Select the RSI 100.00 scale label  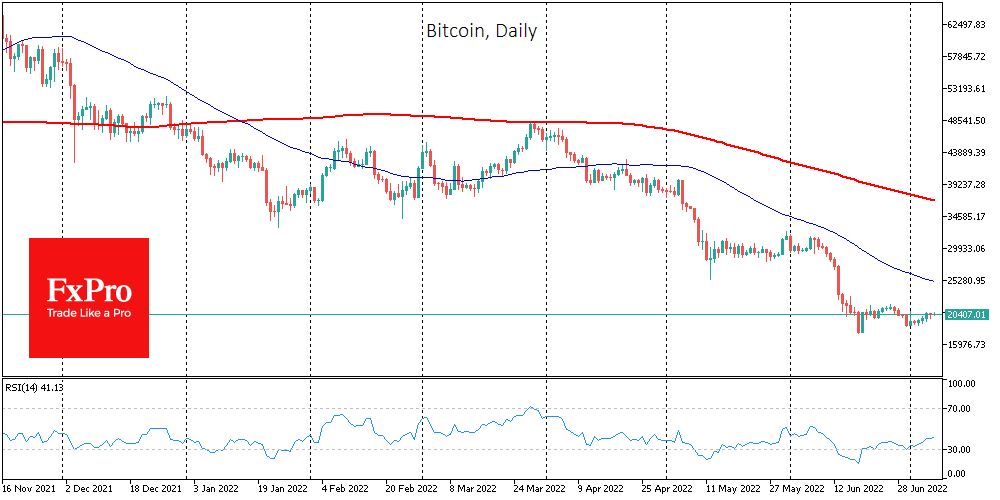[x=961, y=384]
